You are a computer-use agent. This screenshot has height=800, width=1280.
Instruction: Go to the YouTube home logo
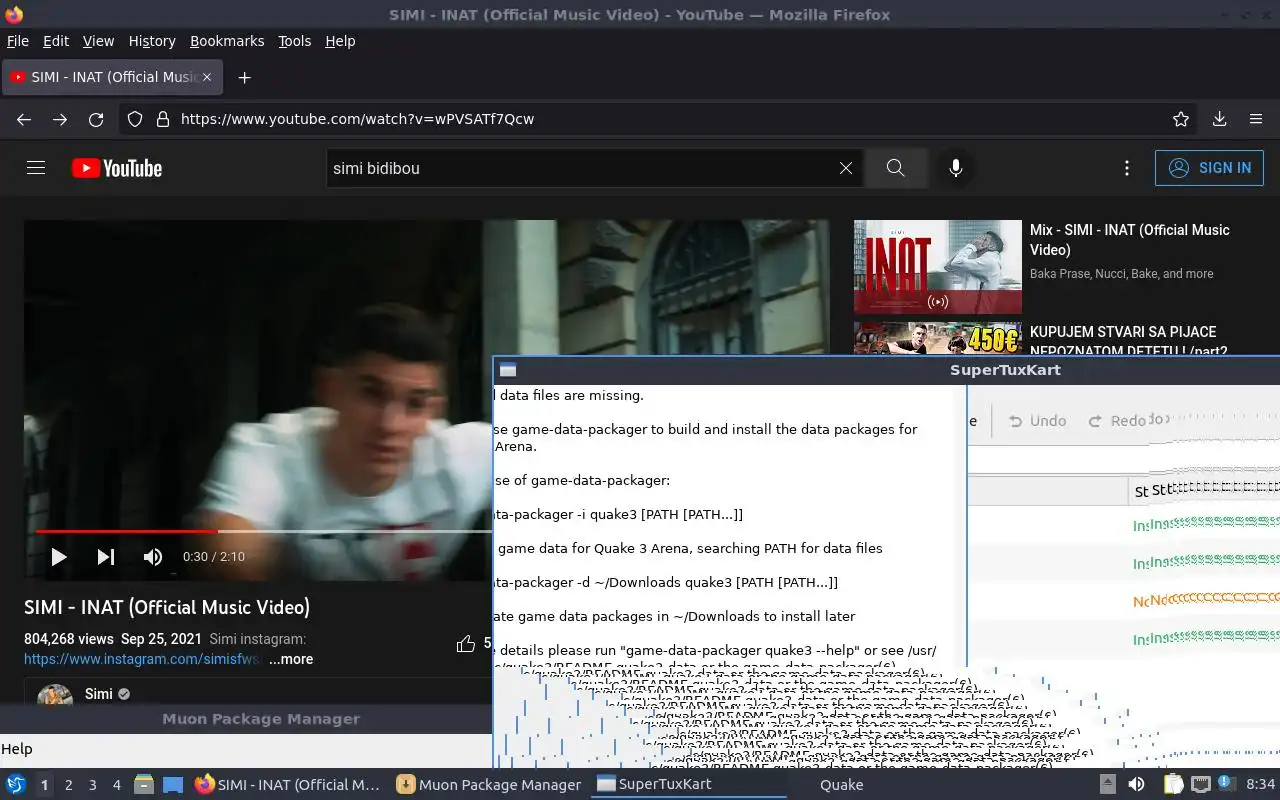pos(117,168)
